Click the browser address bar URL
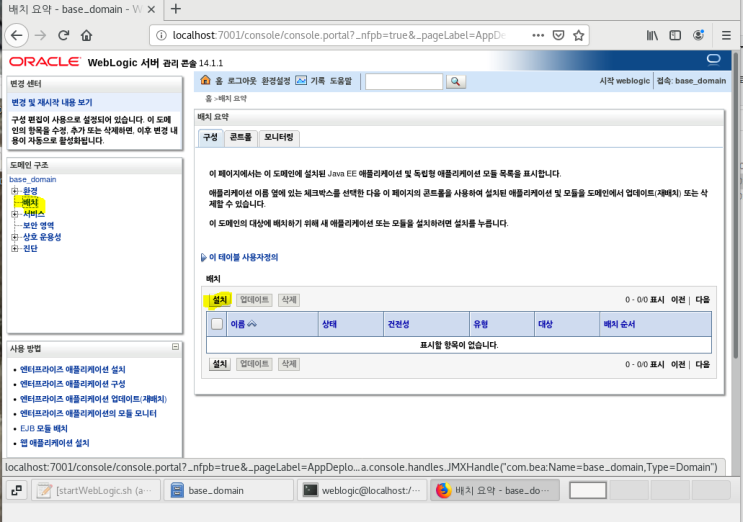 pos(339,36)
